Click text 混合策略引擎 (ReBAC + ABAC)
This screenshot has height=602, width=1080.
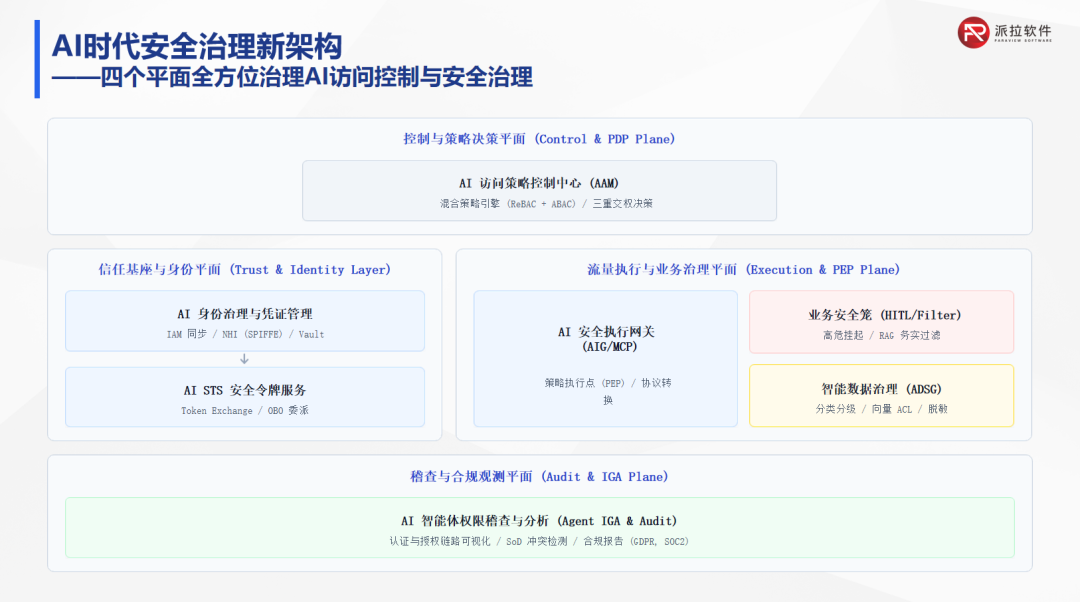508,204
